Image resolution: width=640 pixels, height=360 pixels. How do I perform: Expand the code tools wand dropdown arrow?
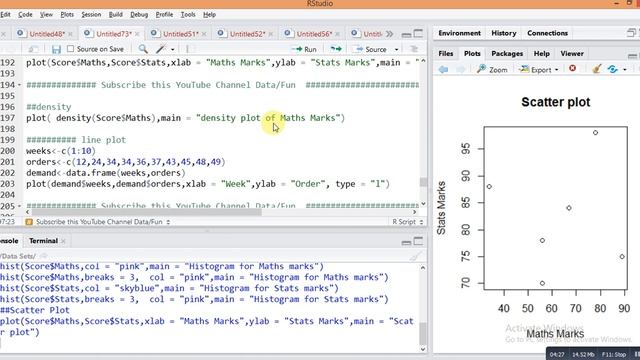(x=173, y=49)
